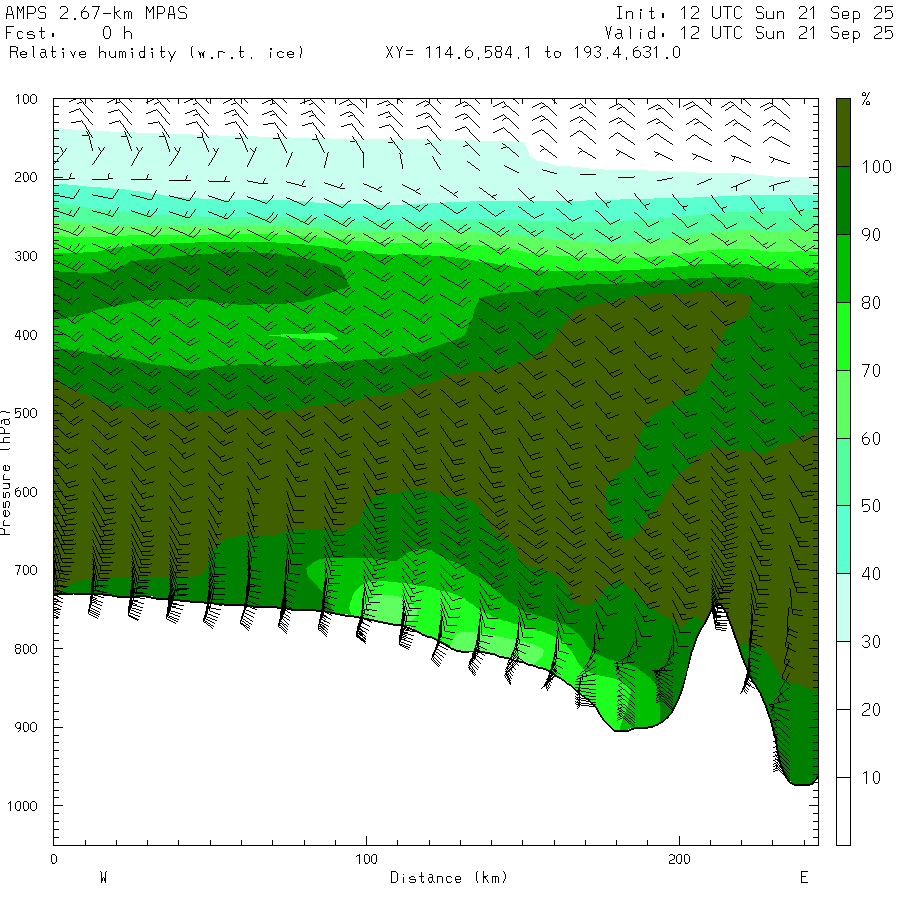Image resolution: width=900 pixels, height=900 pixels.
Task: Click the 'Pressure (hPa)' vertical axis title
Action: tap(6, 472)
